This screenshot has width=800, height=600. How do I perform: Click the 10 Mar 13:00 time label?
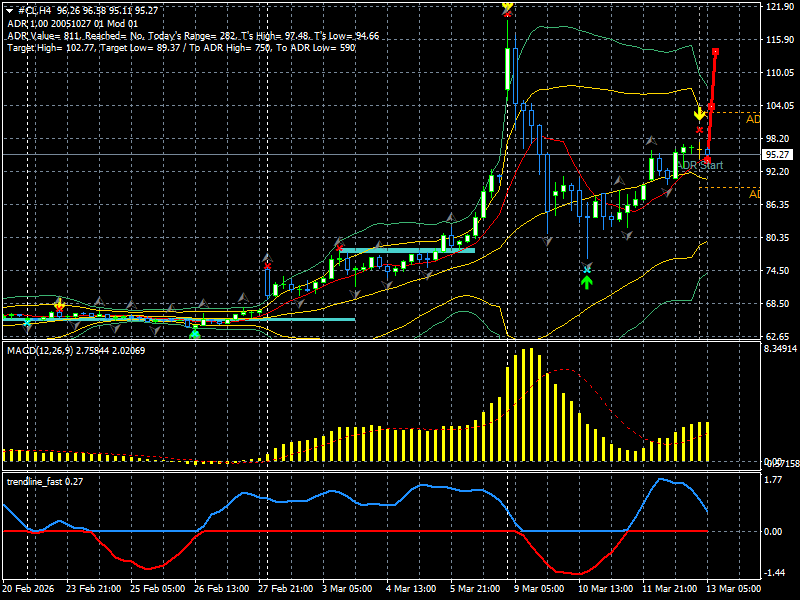pyautogui.click(x=606, y=588)
